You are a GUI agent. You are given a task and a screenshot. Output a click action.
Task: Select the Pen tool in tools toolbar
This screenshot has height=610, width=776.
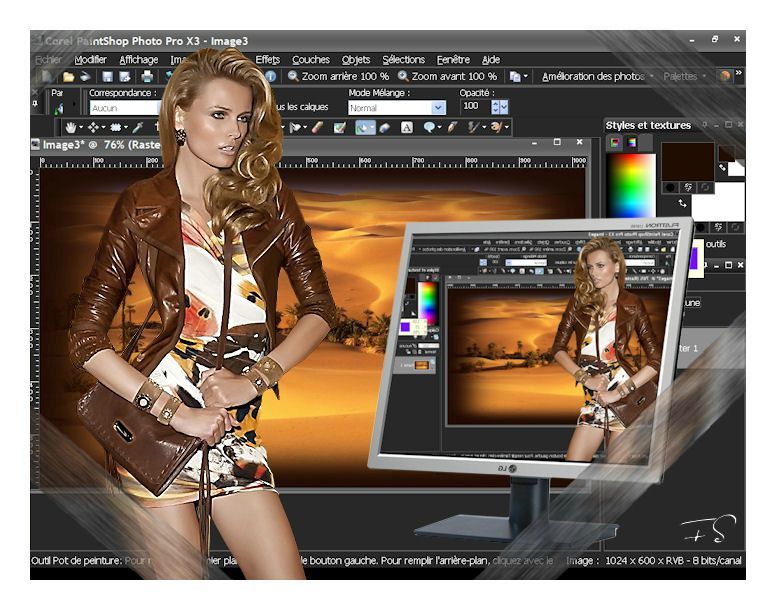pos(452,128)
